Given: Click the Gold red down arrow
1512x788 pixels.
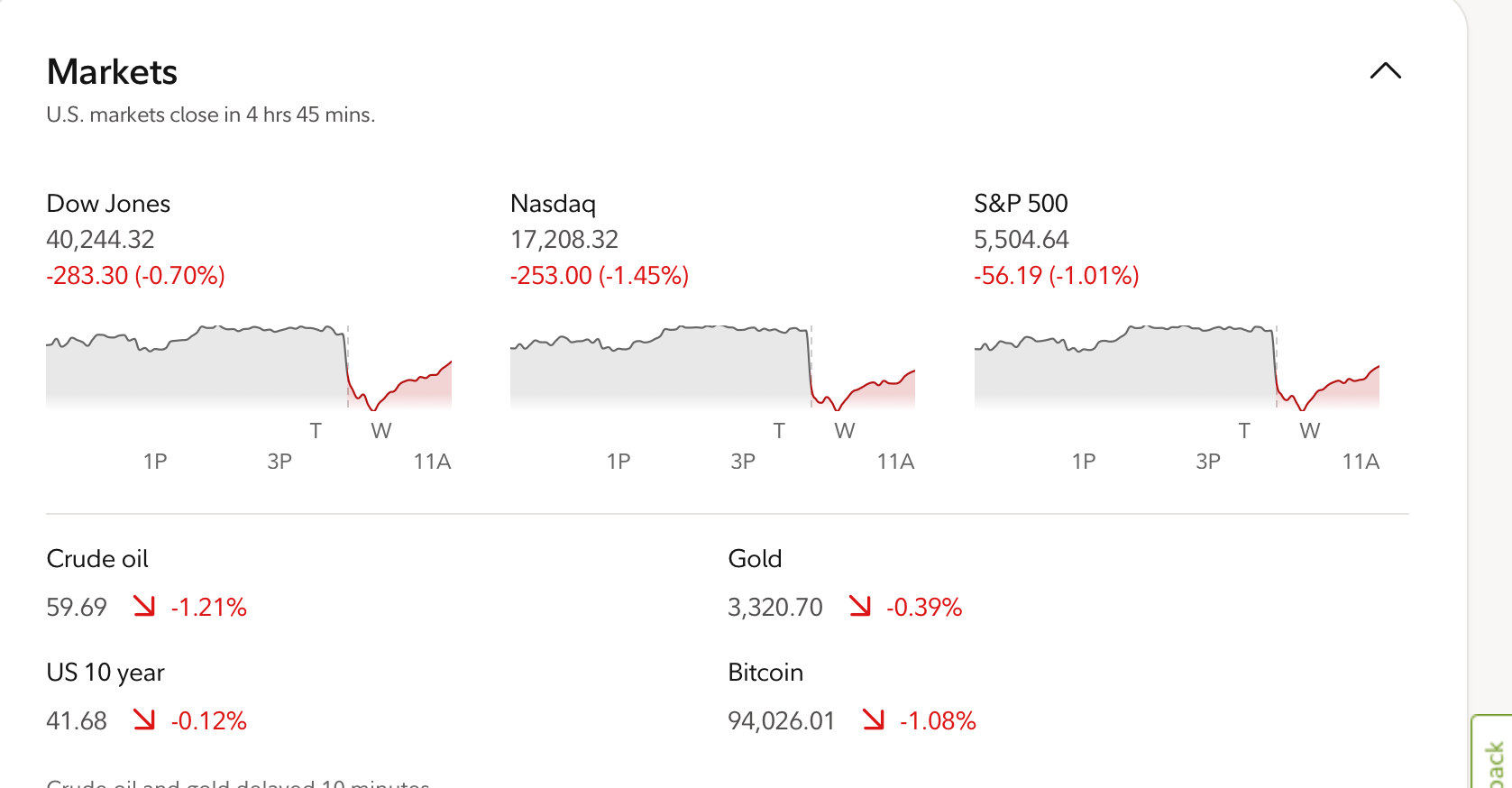Looking at the screenshot, I should point(860,606).
